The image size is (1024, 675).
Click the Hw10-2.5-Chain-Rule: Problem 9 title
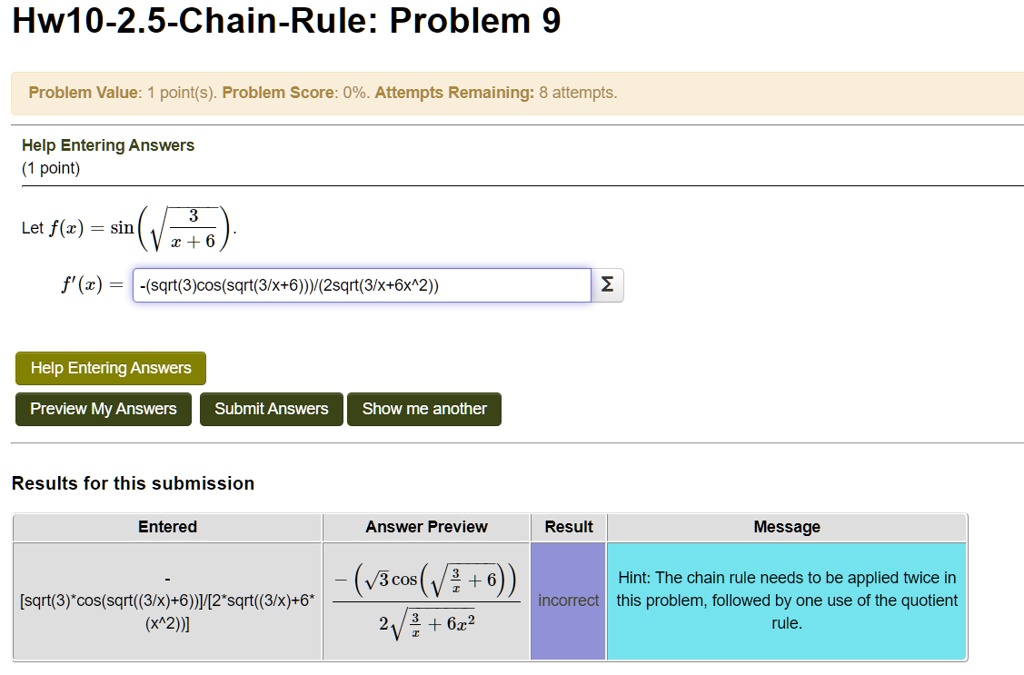pyautogui.click(x=287, y=21)
